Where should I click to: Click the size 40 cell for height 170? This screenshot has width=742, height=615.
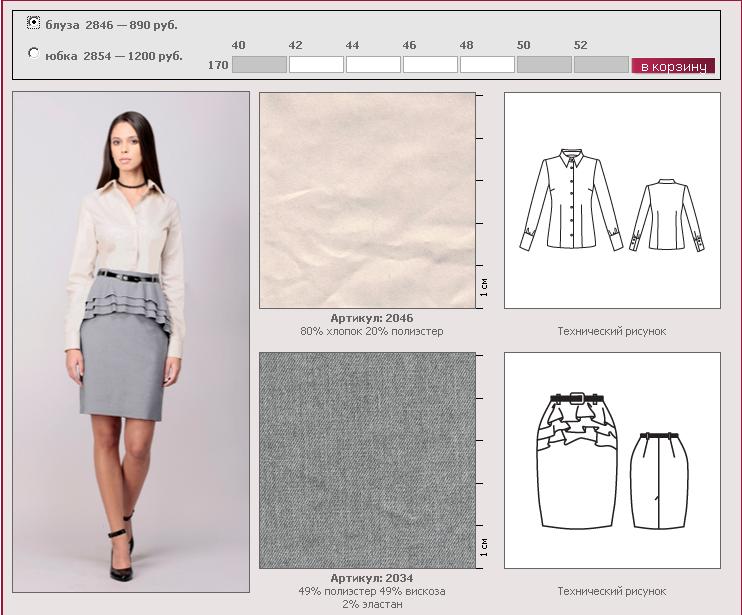click(259, 65)
